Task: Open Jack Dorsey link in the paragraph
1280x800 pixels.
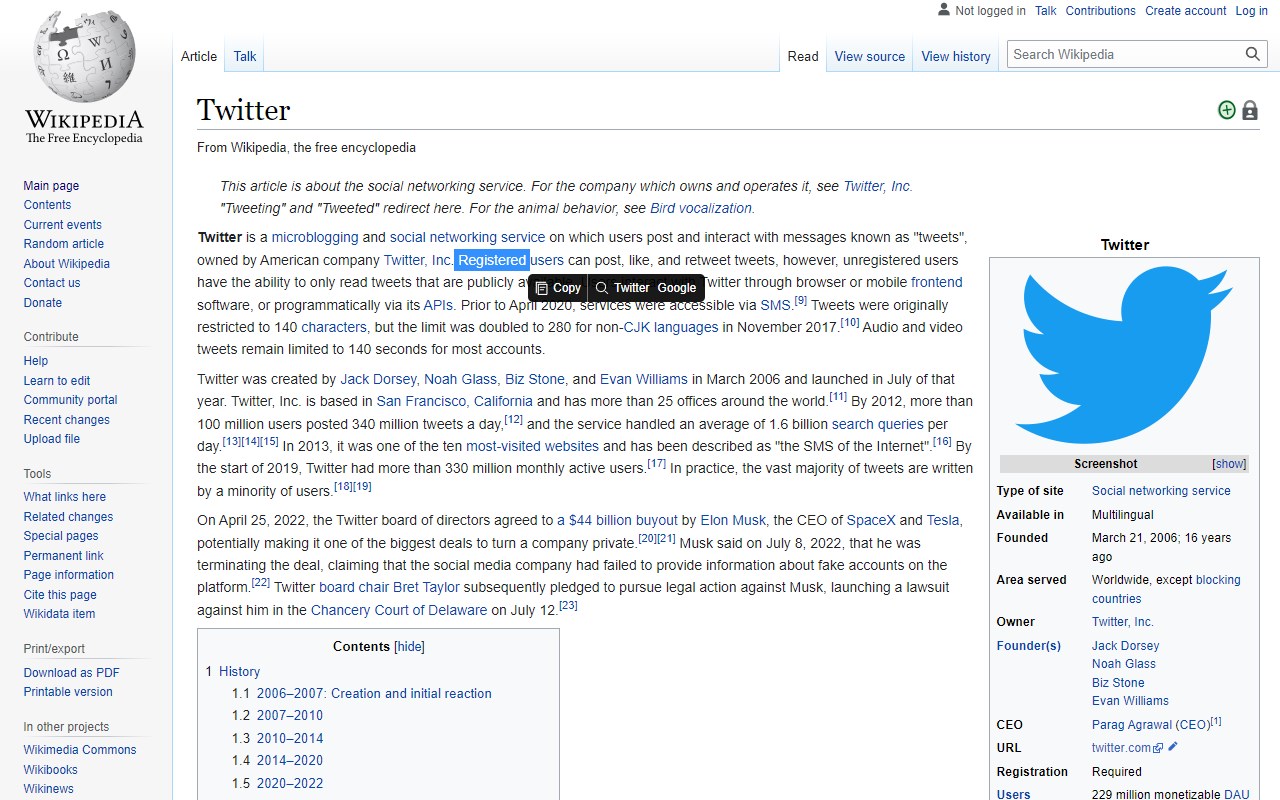Action: tap(378, 379)
